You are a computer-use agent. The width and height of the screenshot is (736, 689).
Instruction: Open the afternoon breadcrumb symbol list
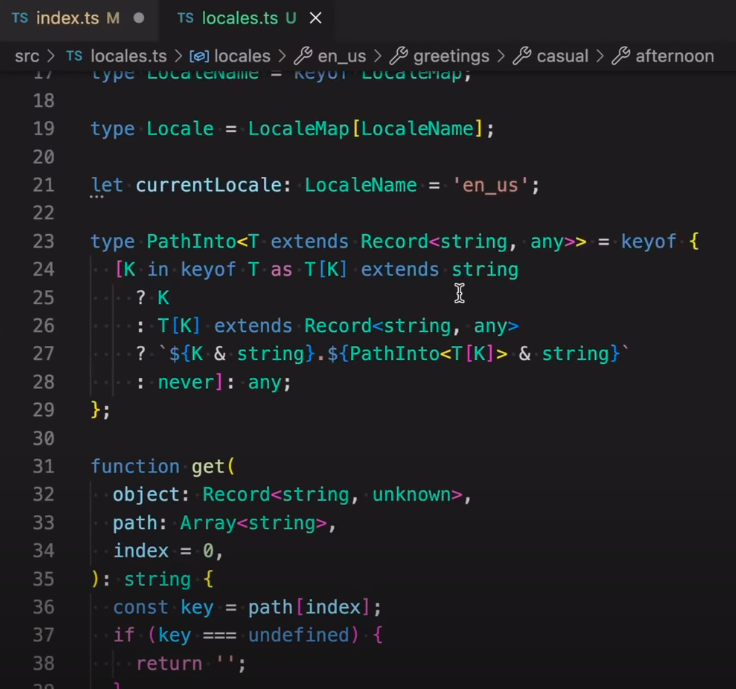point(675,56)
